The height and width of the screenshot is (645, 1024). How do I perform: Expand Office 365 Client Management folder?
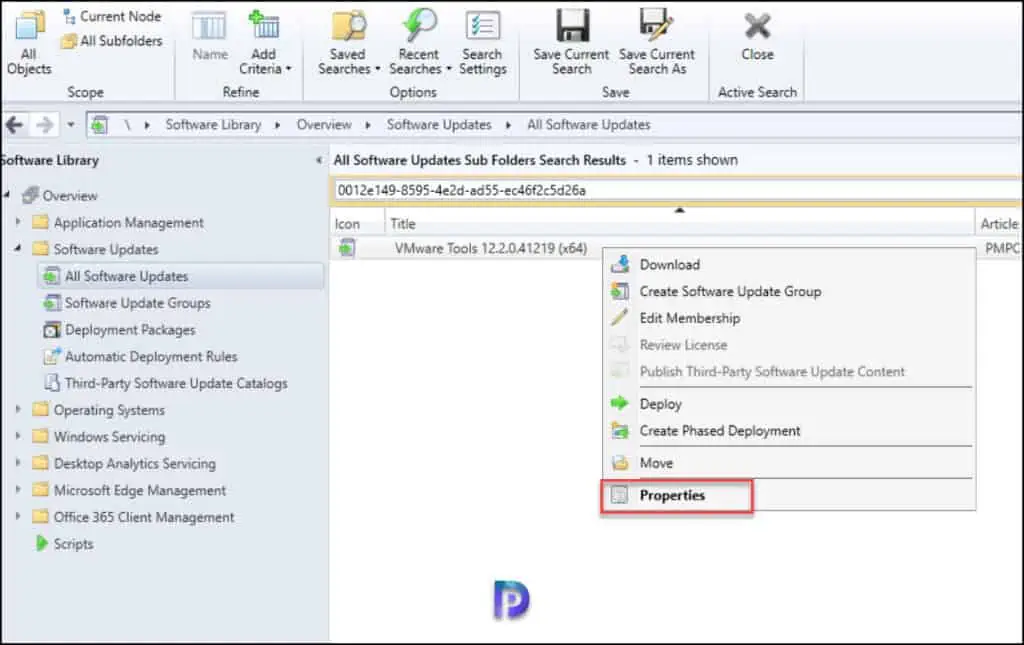pos(18,516)
